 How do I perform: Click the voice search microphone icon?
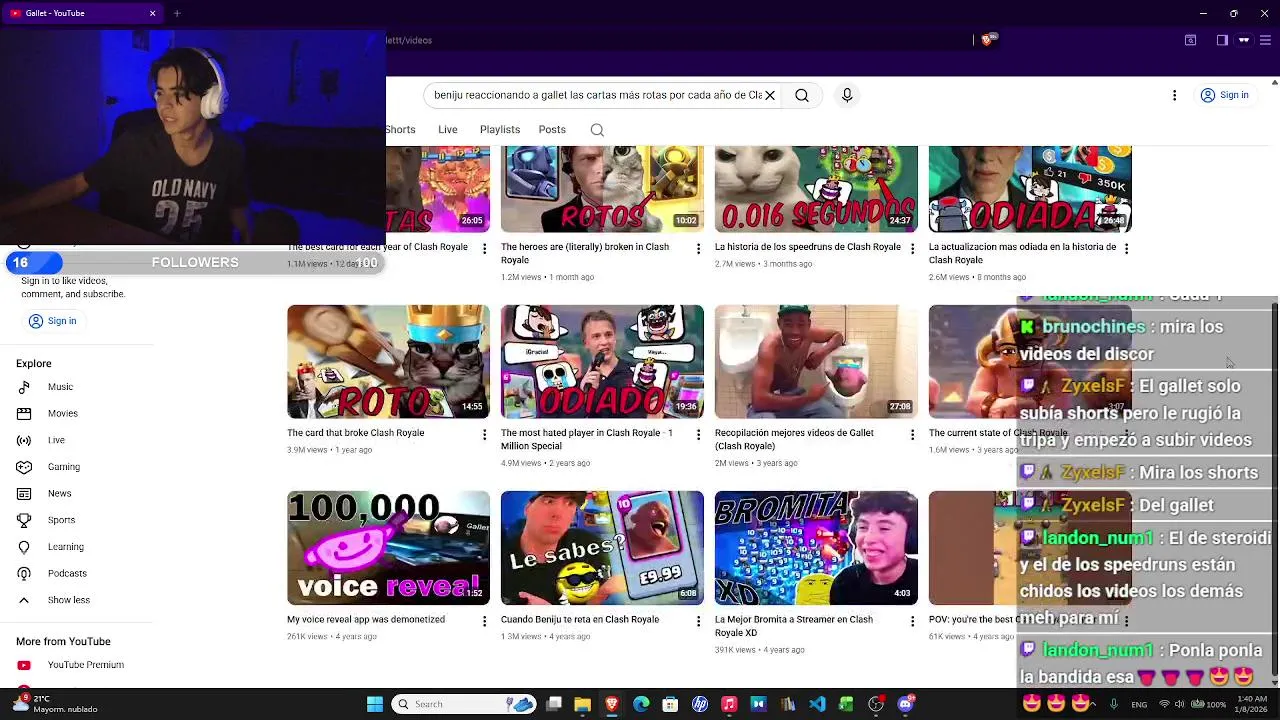click(847, 95)
